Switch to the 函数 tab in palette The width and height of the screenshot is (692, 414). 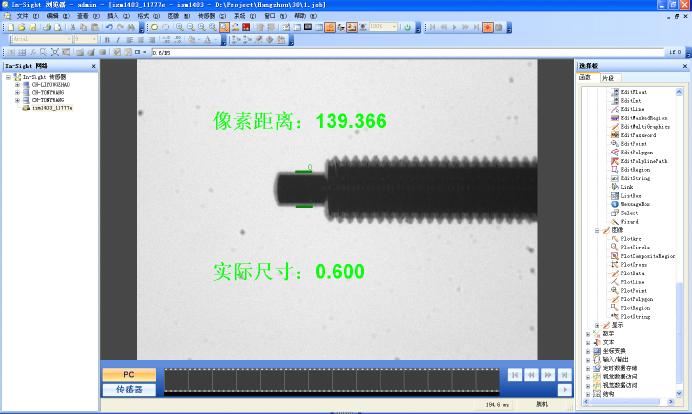[x=585, y=78]
